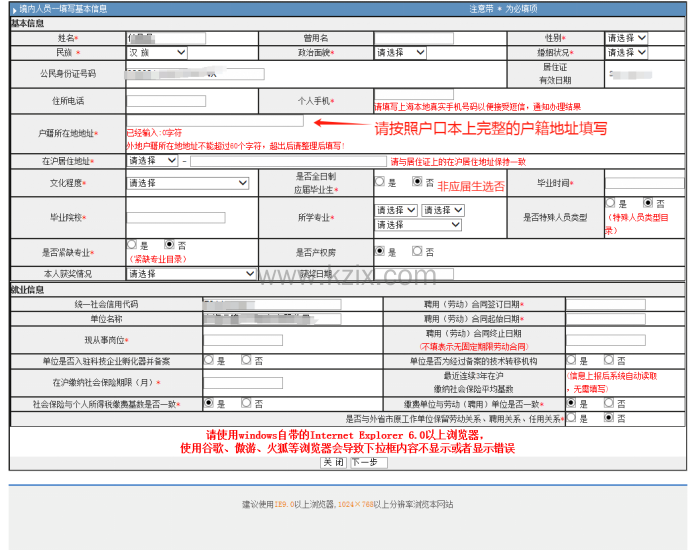Image resolution: width=693 pixels, height=551 pixels.
Task: Select 是 for 是否特殊人员类型
Action: click(610, 203)
